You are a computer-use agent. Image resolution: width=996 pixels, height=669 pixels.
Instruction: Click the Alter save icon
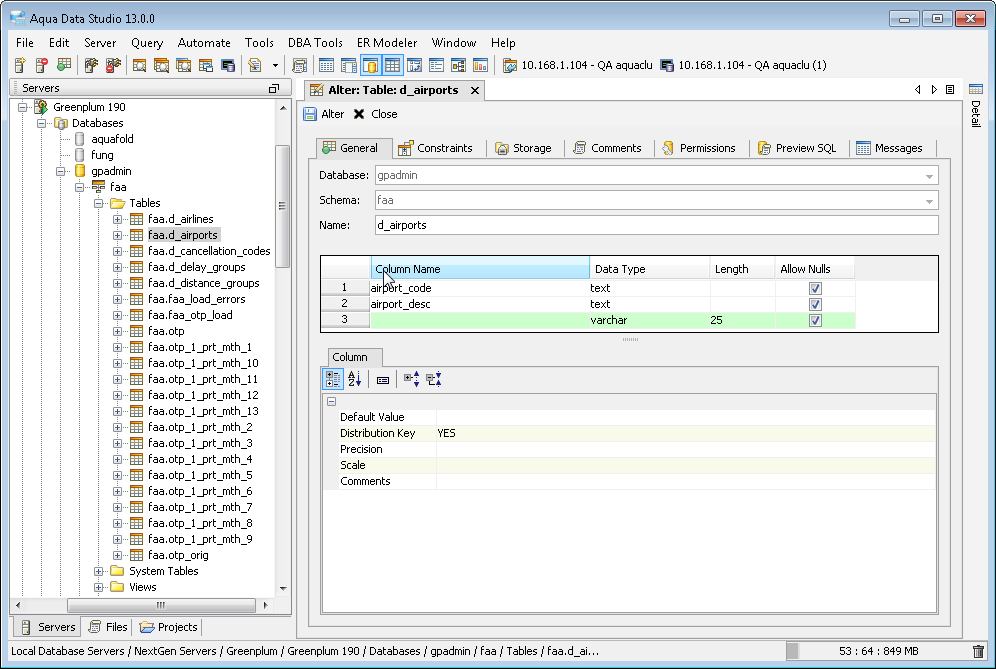pyautogui.click(x=311, y=114)
